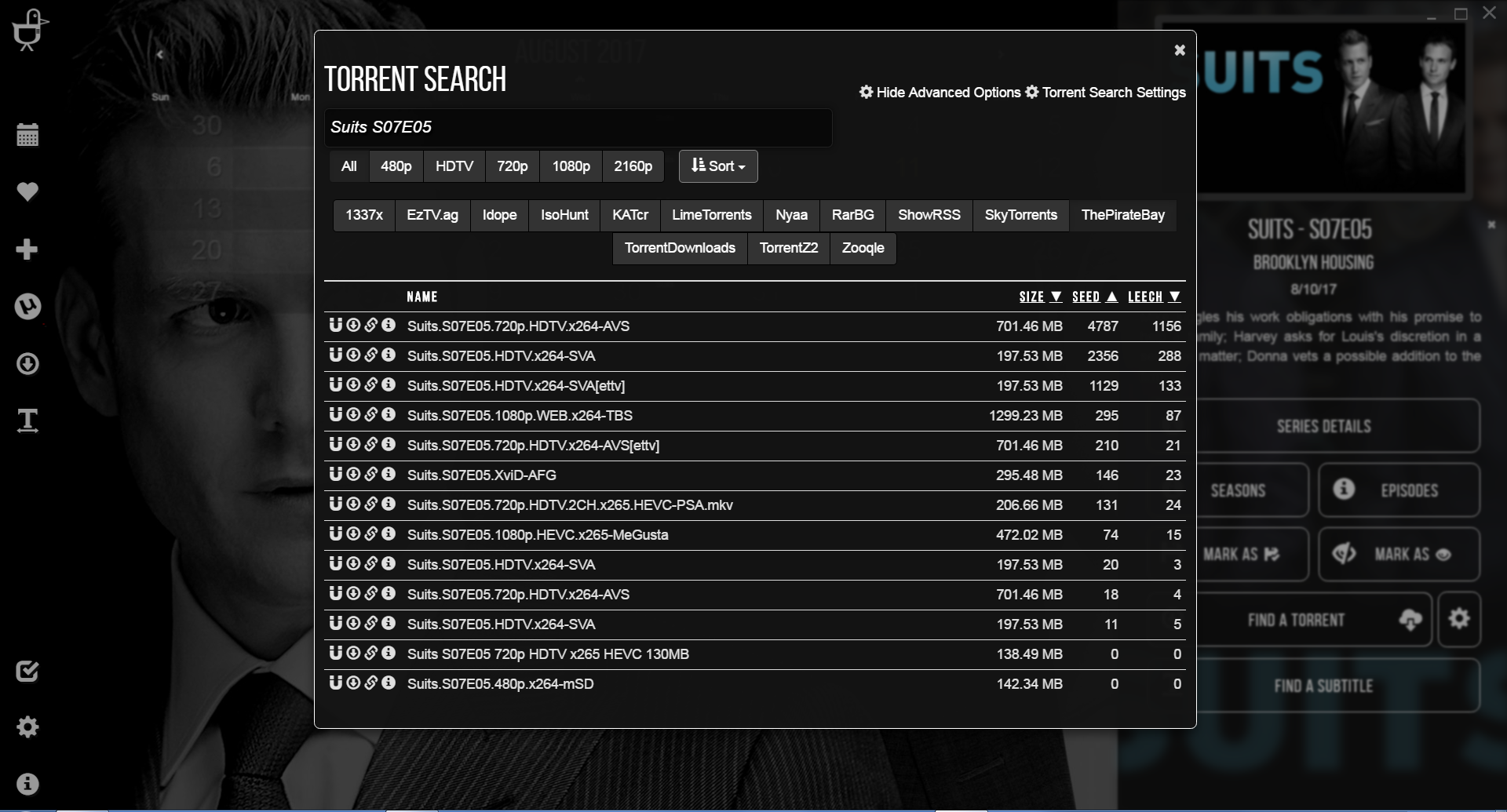
Task: Close the Torrent Search dialog
Action: [x=1179, y=50]
